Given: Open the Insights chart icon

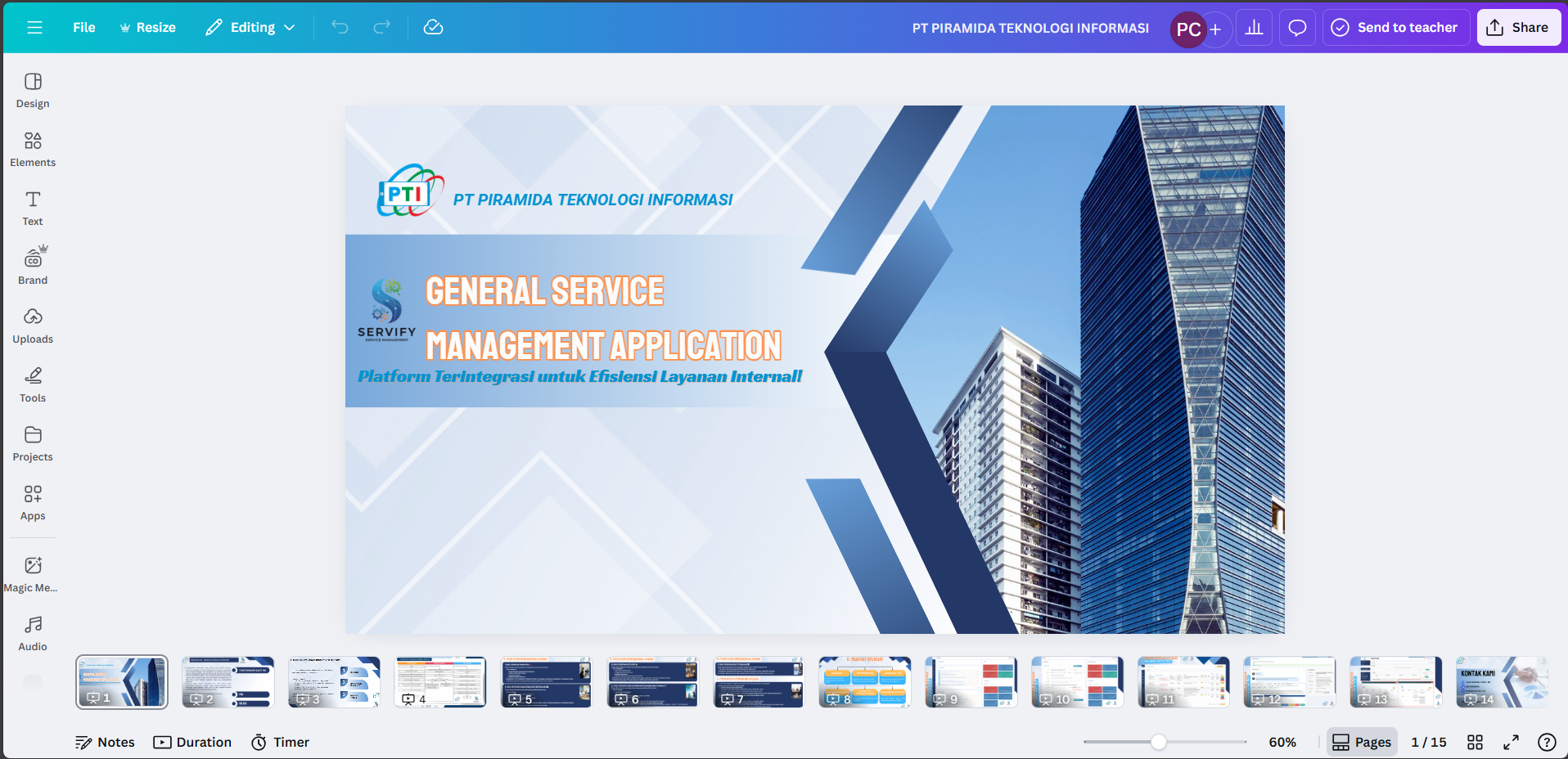Looking at the screenshot, I should 1254,28.
